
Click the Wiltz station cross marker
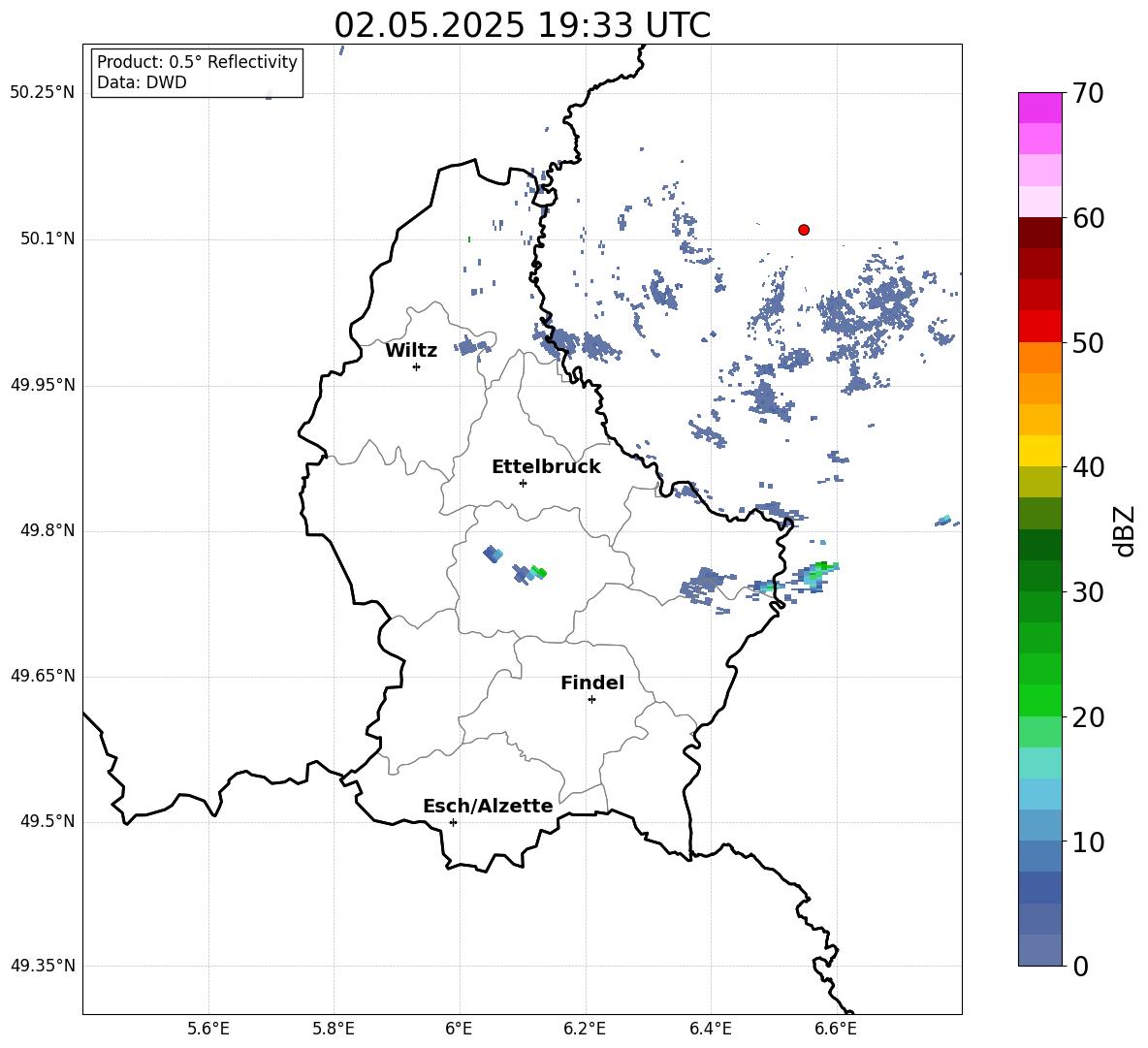point(416,366)
